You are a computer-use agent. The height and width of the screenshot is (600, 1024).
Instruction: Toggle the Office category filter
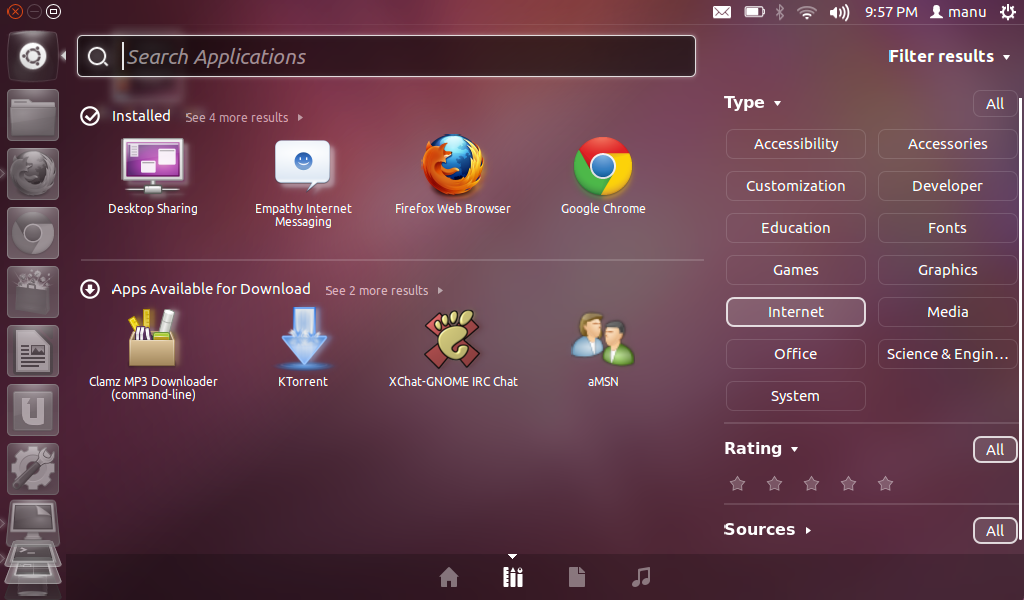795,353
